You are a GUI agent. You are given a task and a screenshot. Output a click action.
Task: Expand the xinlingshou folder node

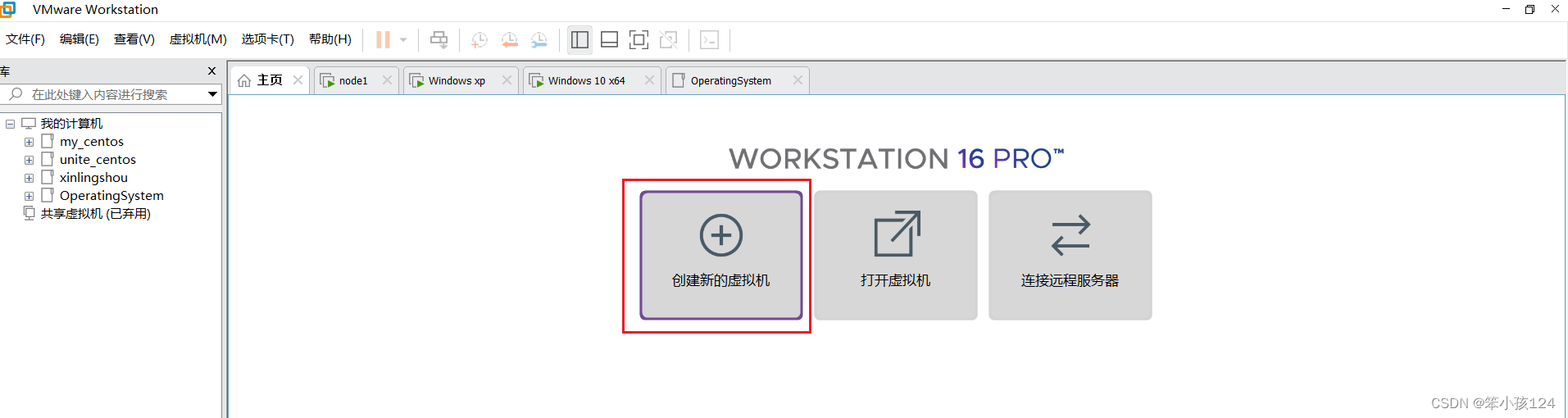point(29,178)
